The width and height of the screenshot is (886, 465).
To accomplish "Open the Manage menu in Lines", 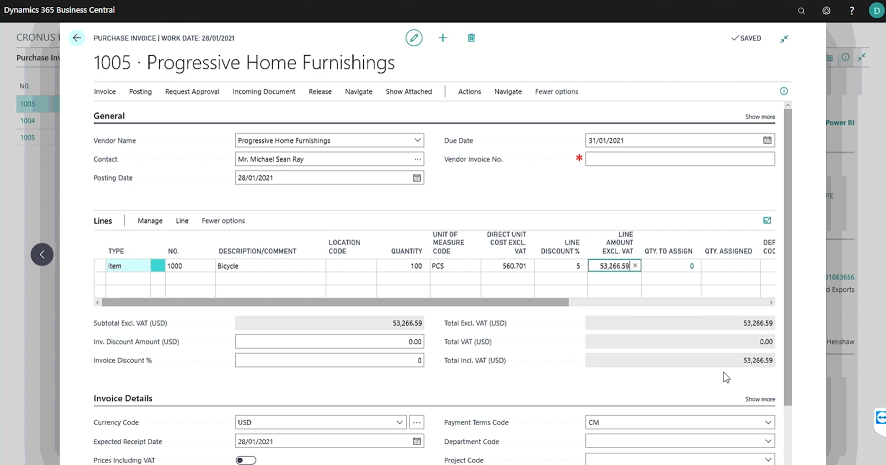I will pos(150,221).
